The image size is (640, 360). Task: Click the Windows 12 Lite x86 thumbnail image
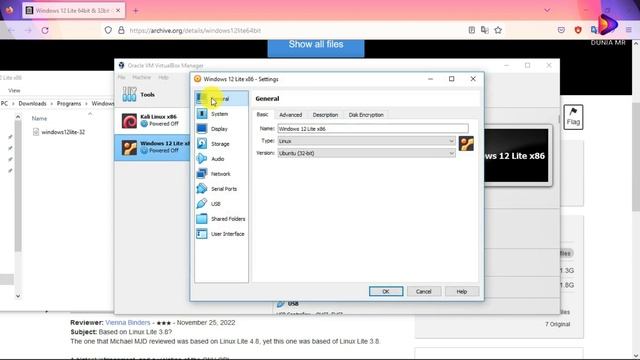pos(516,156)
